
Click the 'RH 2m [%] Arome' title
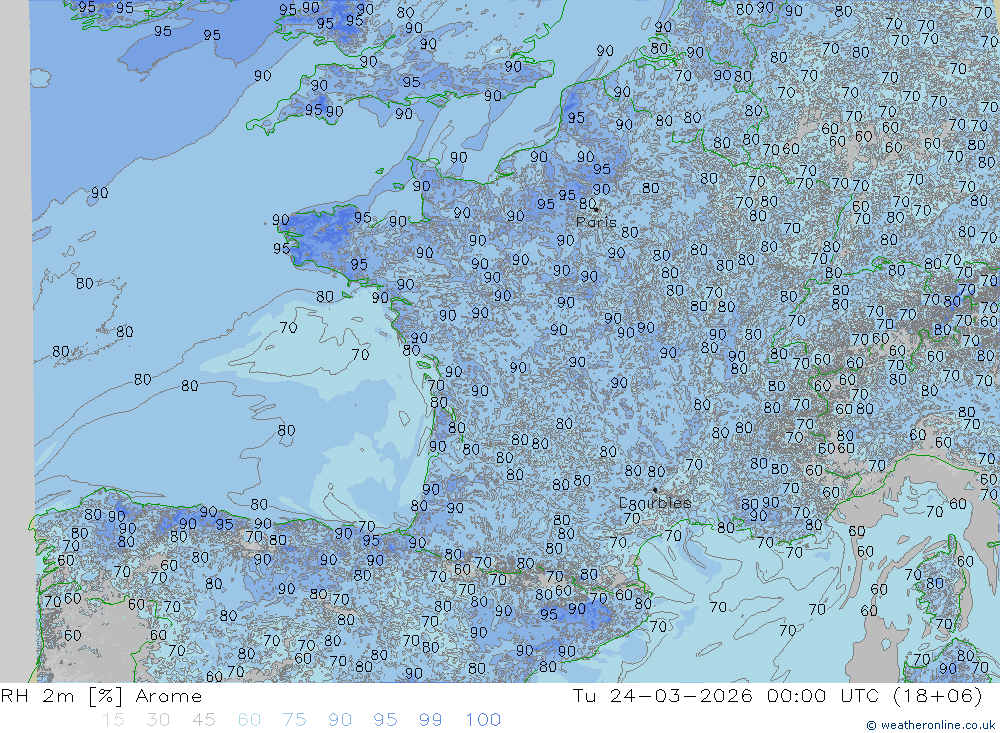point(101,695)
